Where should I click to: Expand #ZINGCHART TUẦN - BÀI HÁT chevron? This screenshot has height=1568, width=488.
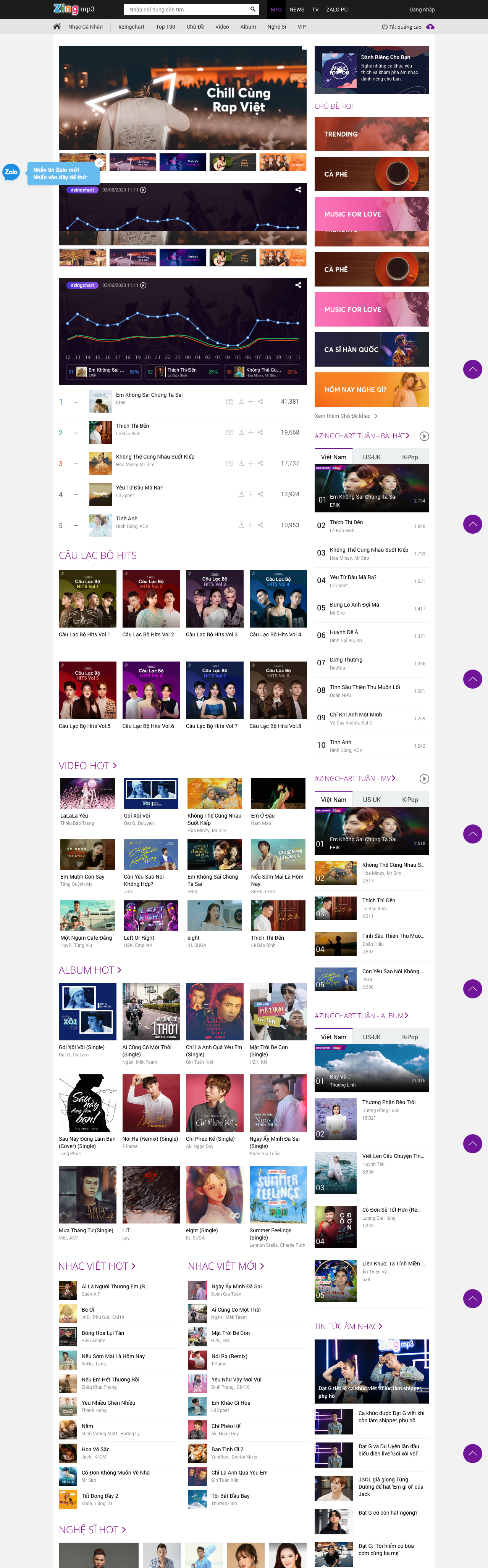pos(407,436)
